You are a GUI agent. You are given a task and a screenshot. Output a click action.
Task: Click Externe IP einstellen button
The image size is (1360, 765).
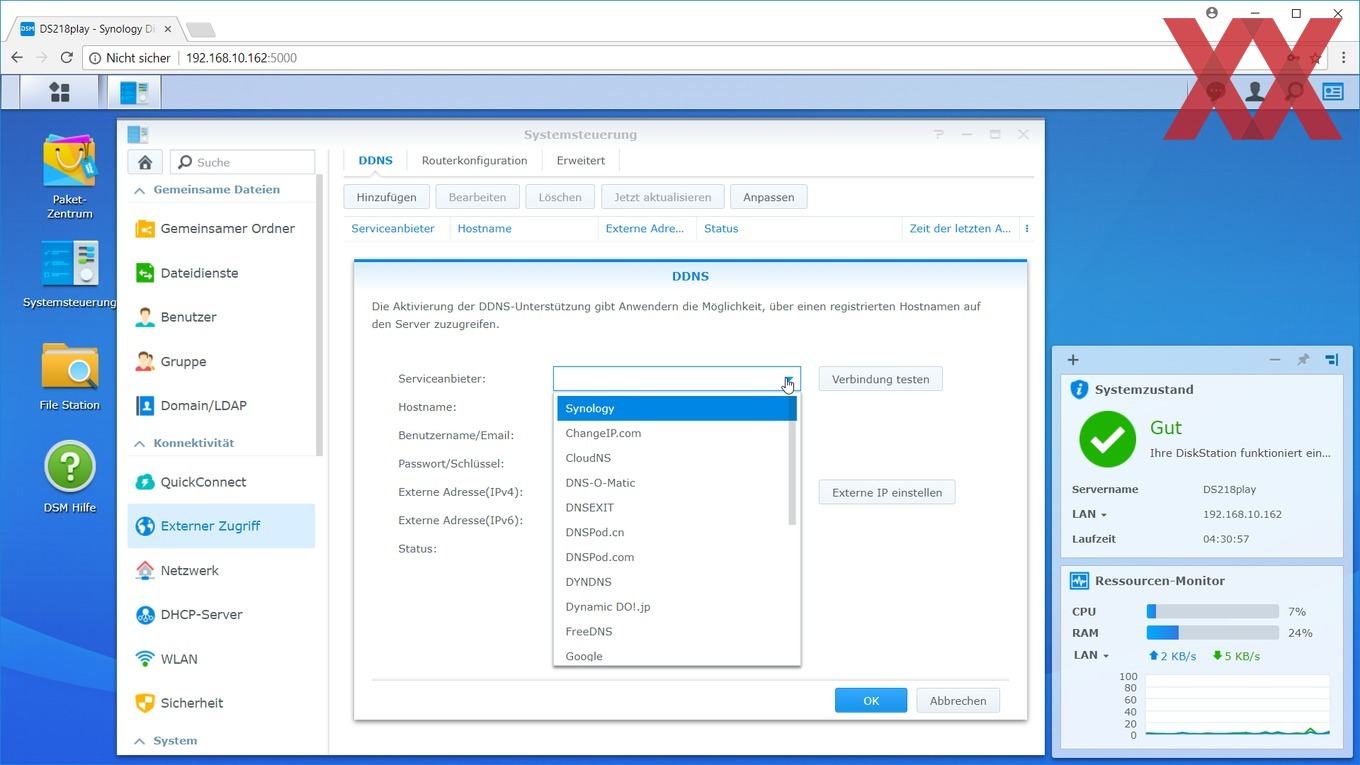pyautogui.click(x=887, y=492)
